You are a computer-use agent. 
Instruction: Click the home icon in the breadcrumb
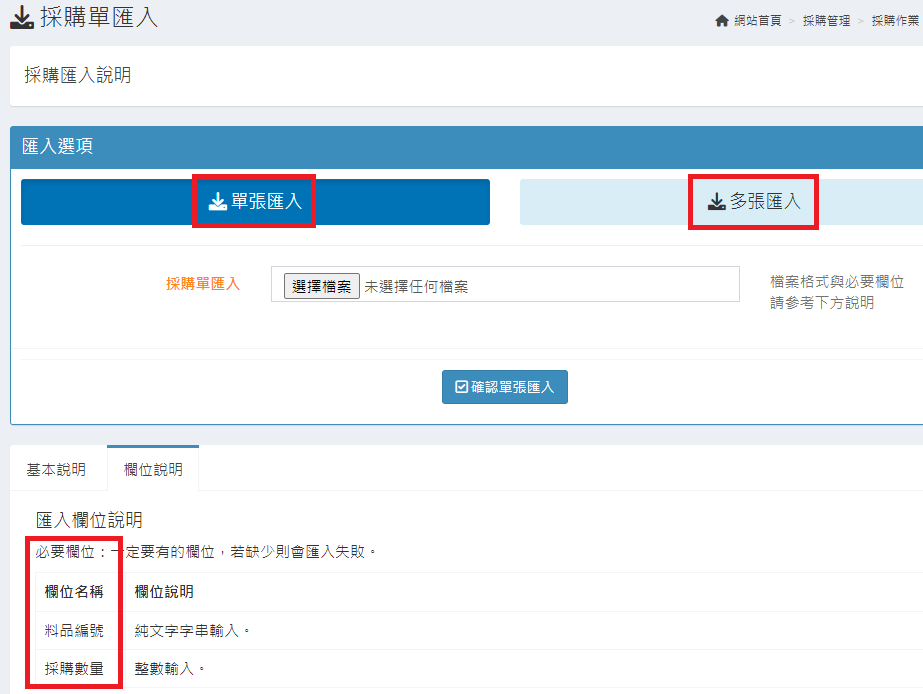coord(722,21)
